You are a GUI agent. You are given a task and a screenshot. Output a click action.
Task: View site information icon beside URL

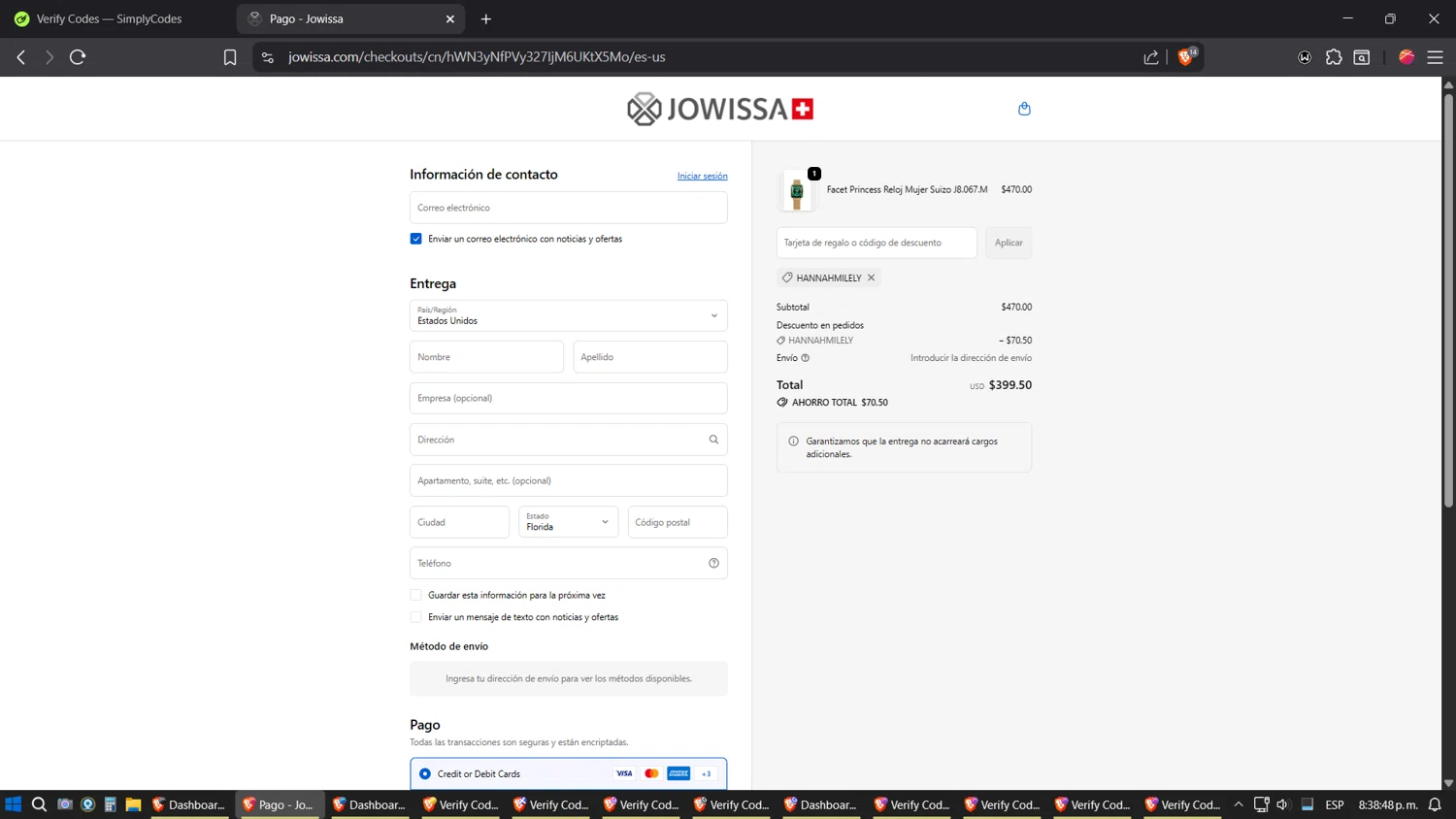click(x=268, y=57)
